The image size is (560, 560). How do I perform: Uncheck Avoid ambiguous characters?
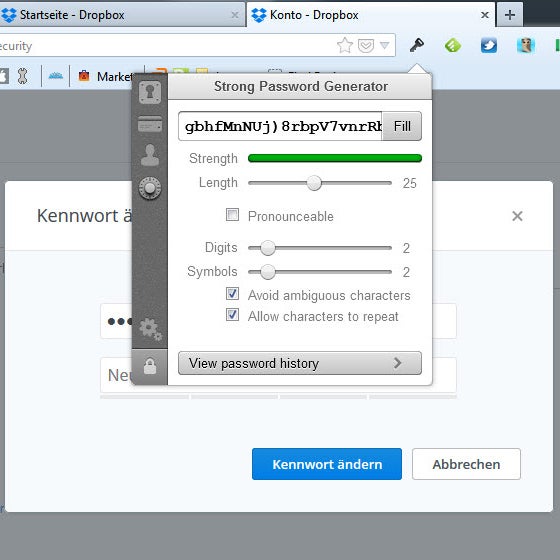[x=232, y=294]
